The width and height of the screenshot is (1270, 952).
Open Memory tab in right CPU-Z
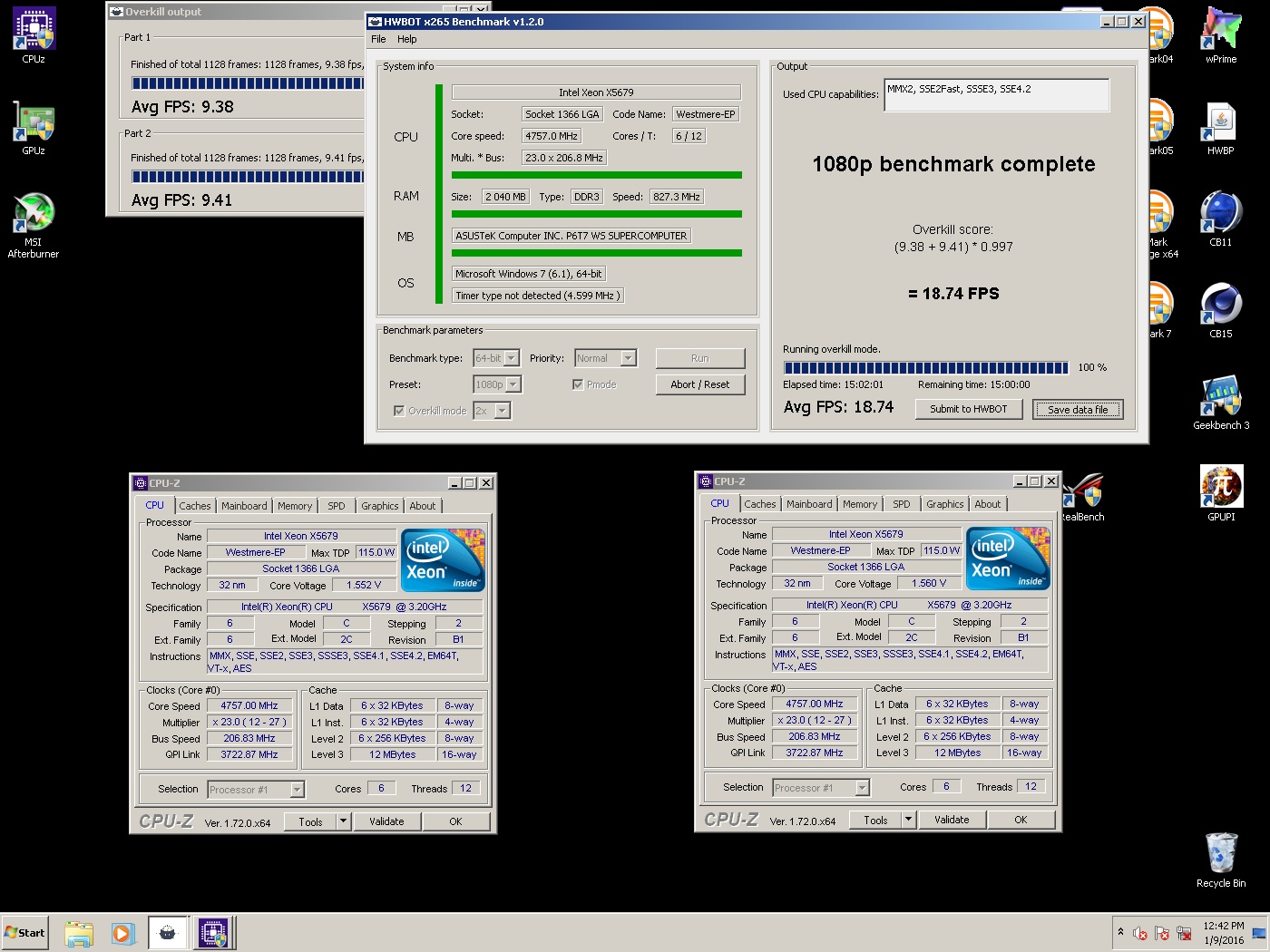point(860,504)
